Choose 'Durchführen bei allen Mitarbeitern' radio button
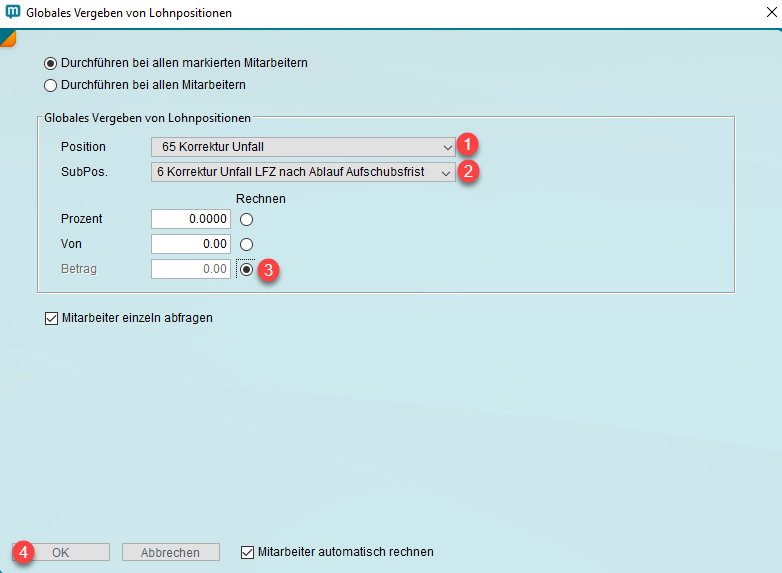 tap(51, 85)
